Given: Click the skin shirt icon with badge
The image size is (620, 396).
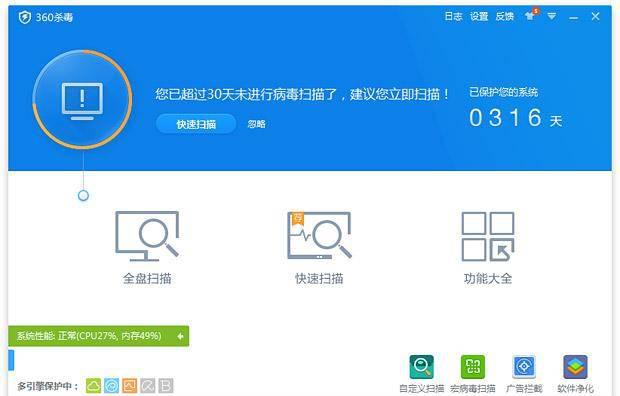Looking at the screenshot, I should (531, 15).
